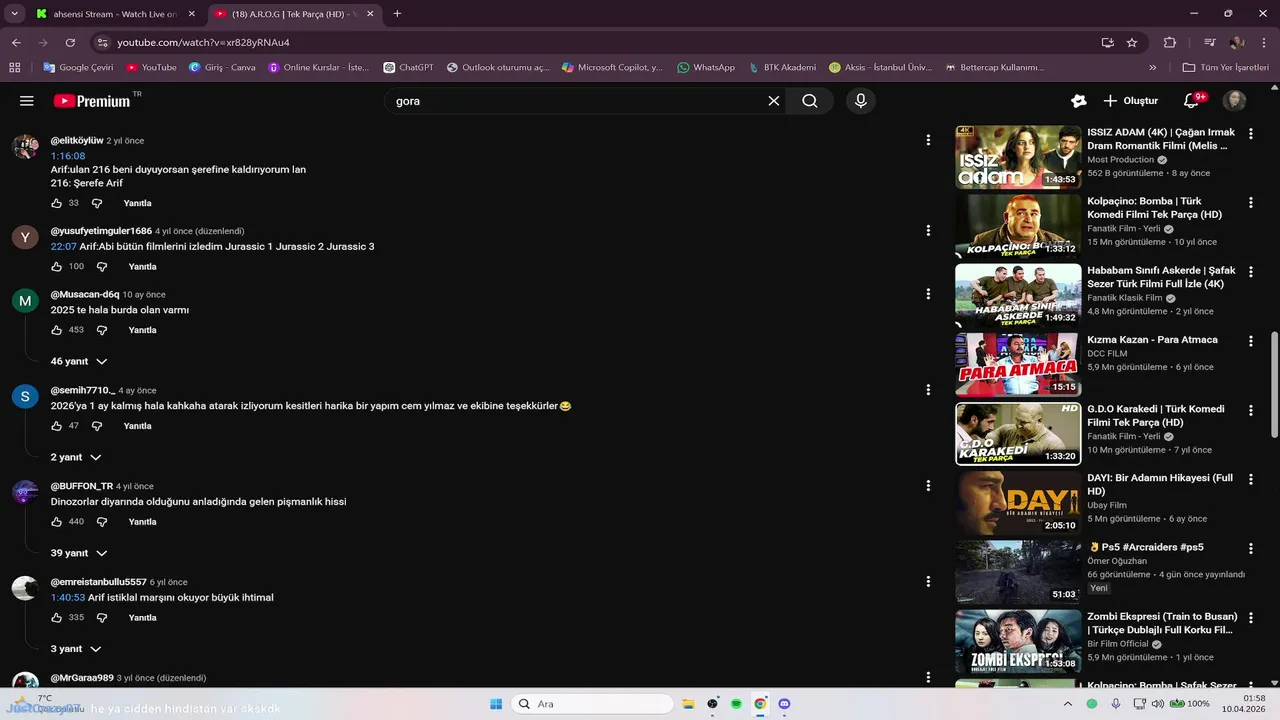Open a new Chrome tab
1280x720 pixels.
[x=397, y=14]
